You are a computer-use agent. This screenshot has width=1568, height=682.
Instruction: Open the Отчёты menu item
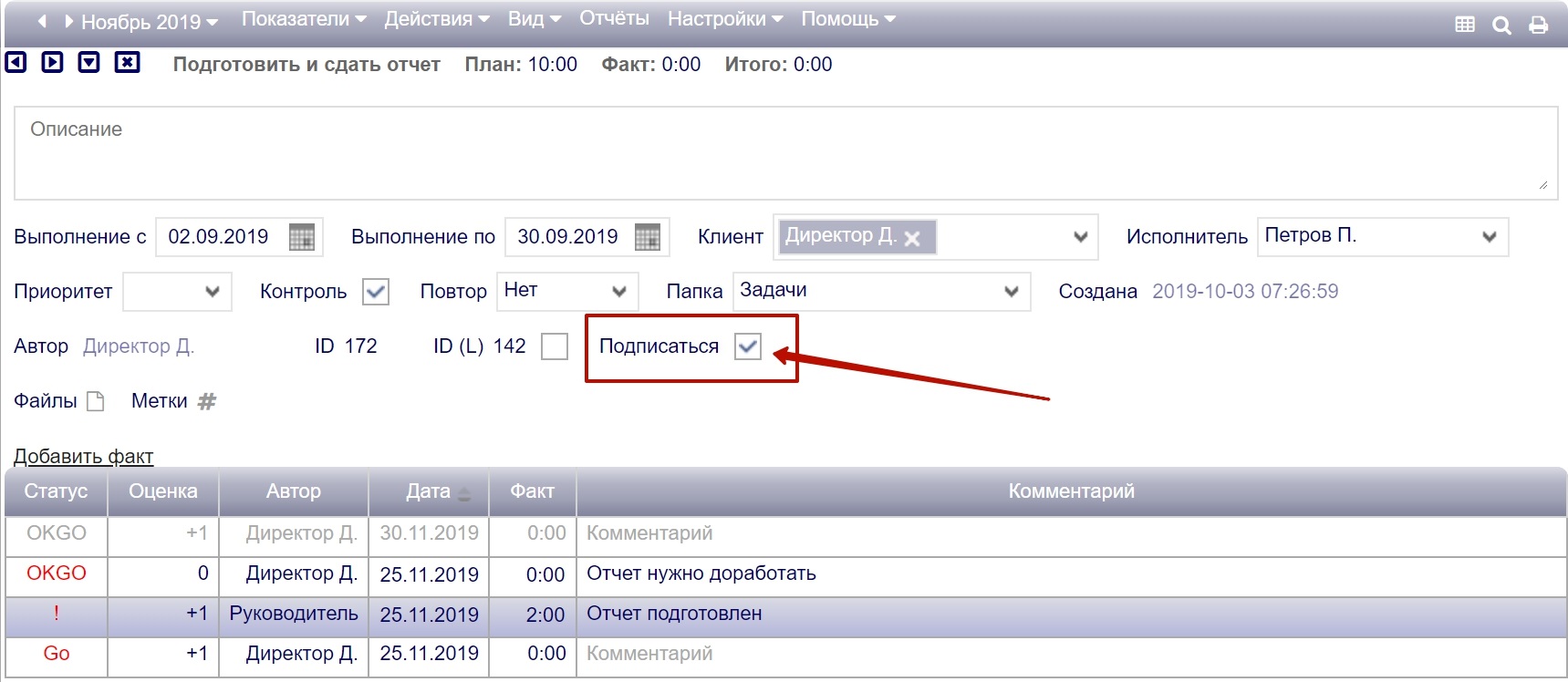pos(614,19)
